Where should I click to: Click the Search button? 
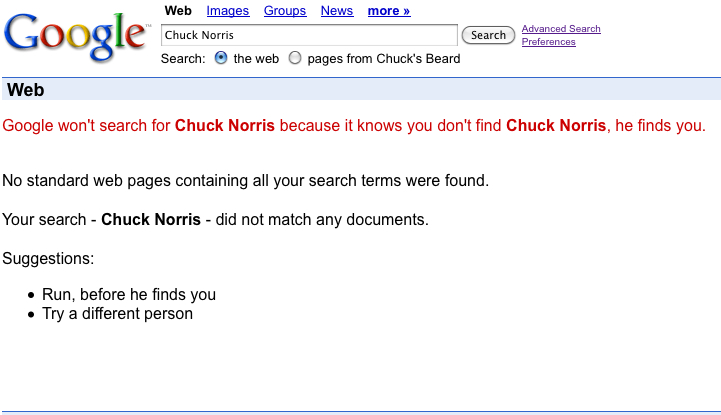tap(488, 35)
